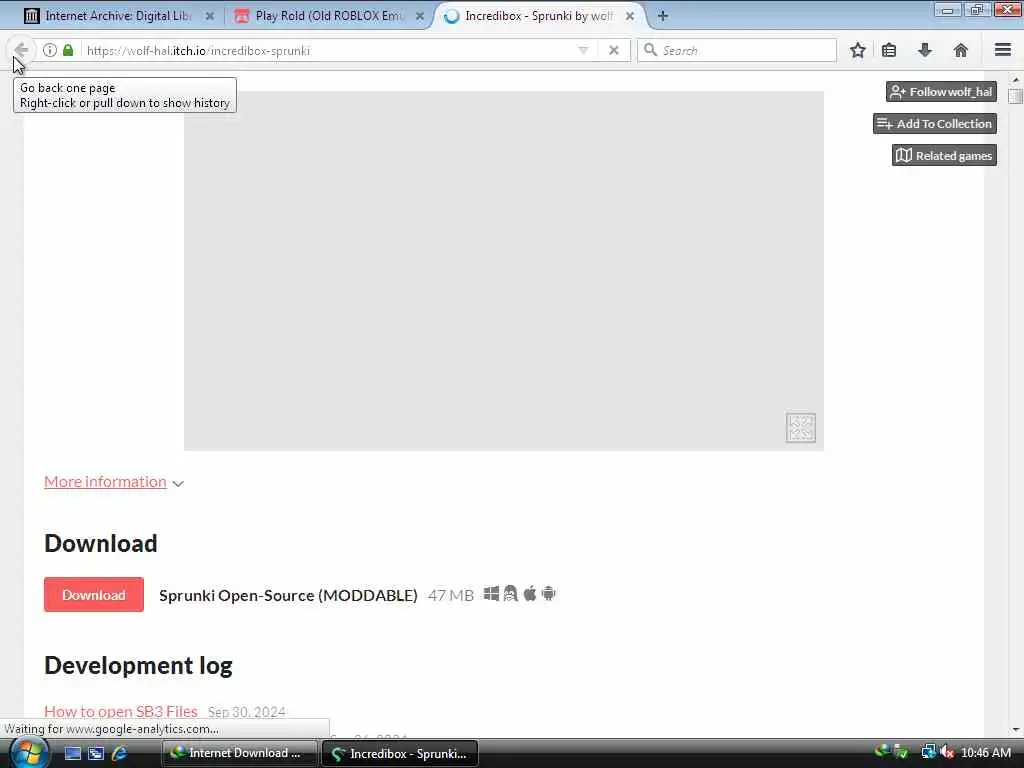
Task: Show bookmarks list icon
Action: (x=889, y=50)
